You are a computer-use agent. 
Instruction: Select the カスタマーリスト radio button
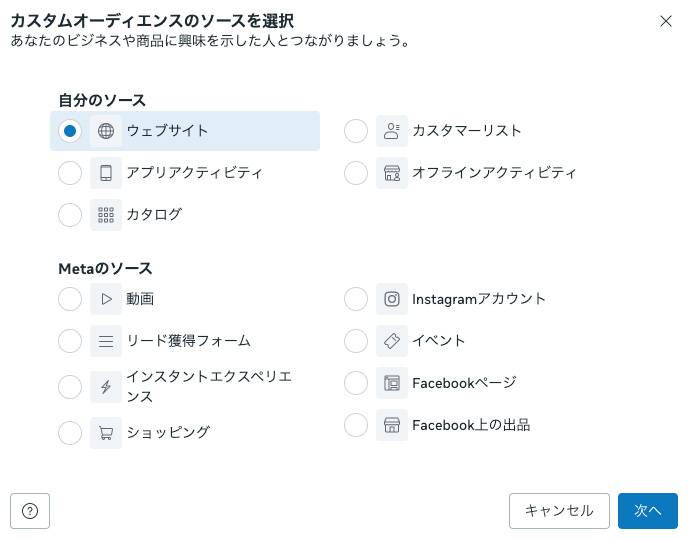point(356,131)
